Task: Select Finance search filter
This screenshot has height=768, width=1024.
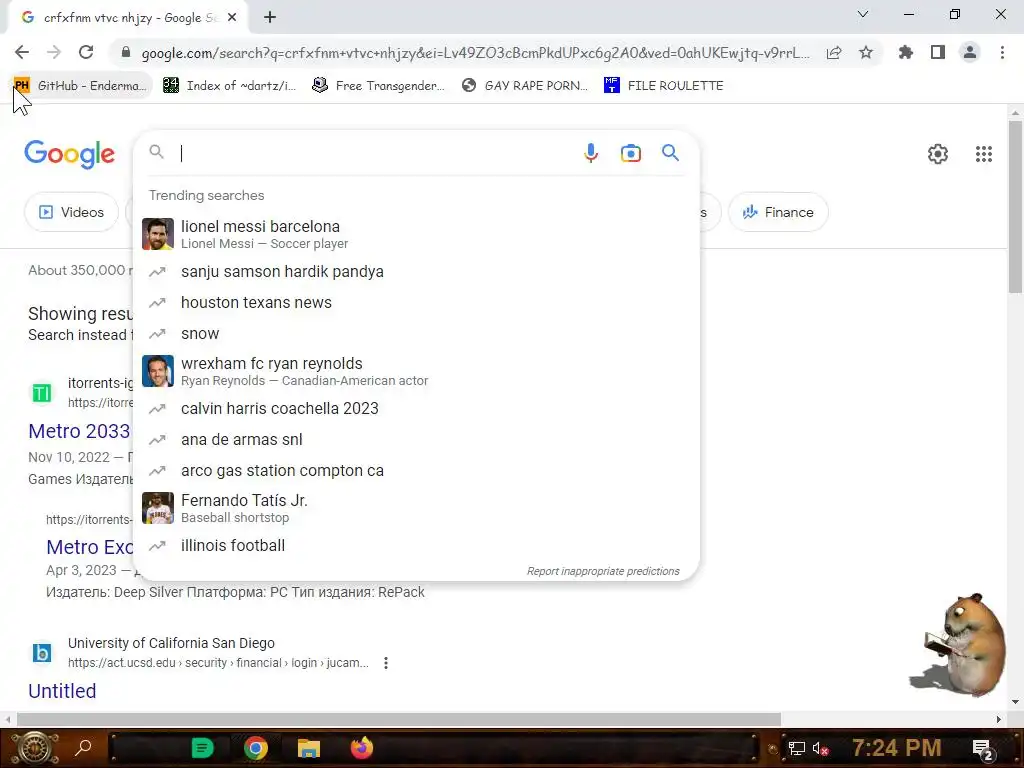Action: click(778, 212)
